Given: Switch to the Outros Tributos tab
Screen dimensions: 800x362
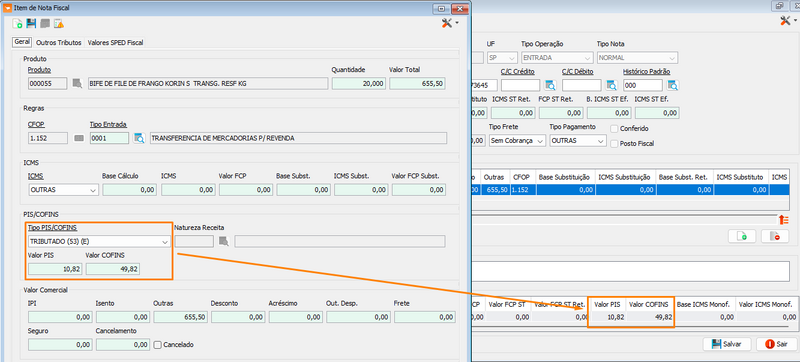Looking at the screenshot, I should 59,43.
